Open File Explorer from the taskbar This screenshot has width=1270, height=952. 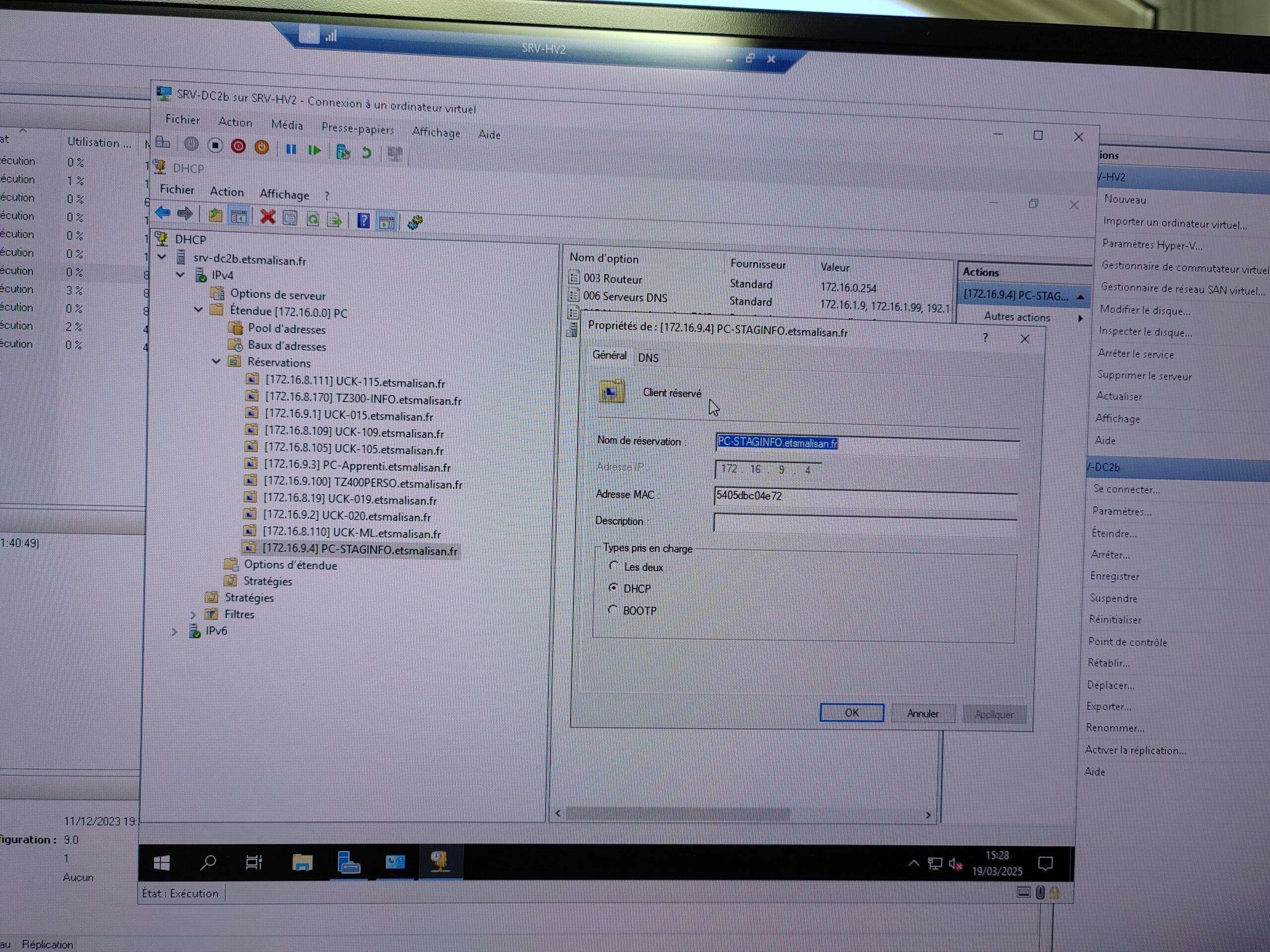pyautogui.click(x=302, y=862)
